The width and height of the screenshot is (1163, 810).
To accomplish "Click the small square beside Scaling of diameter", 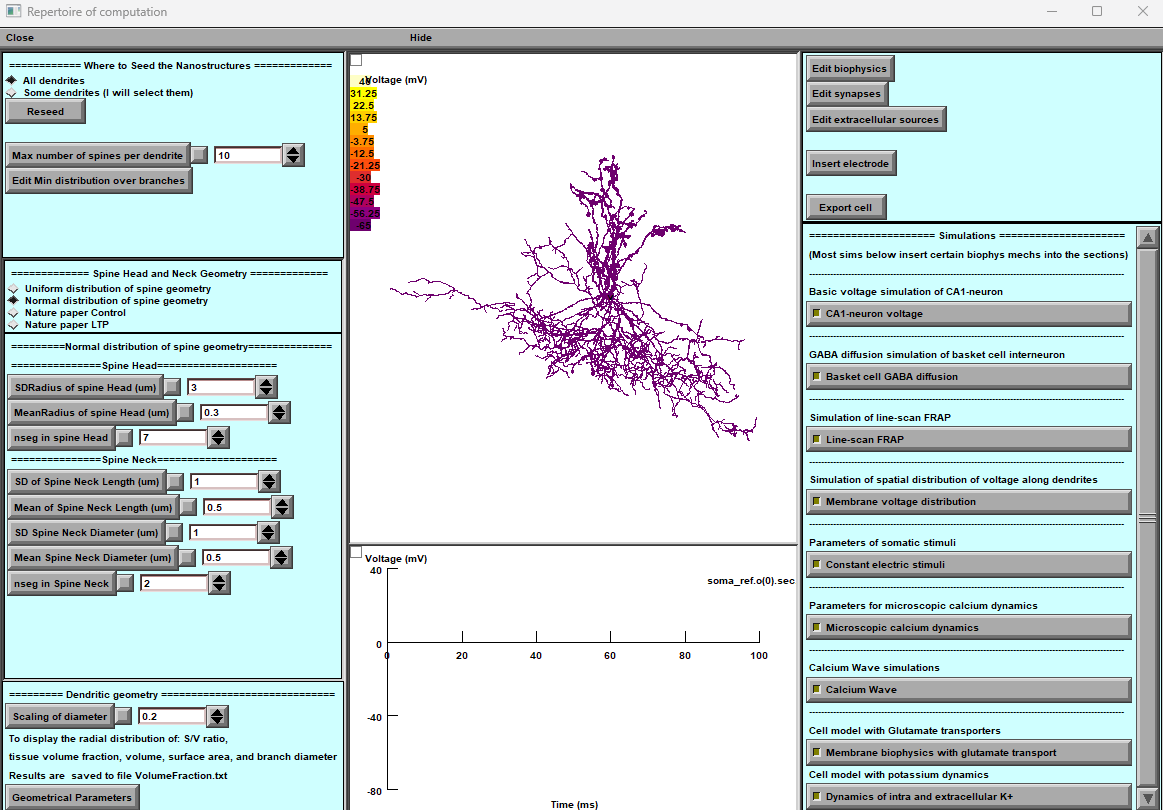I will pos(123,716).
